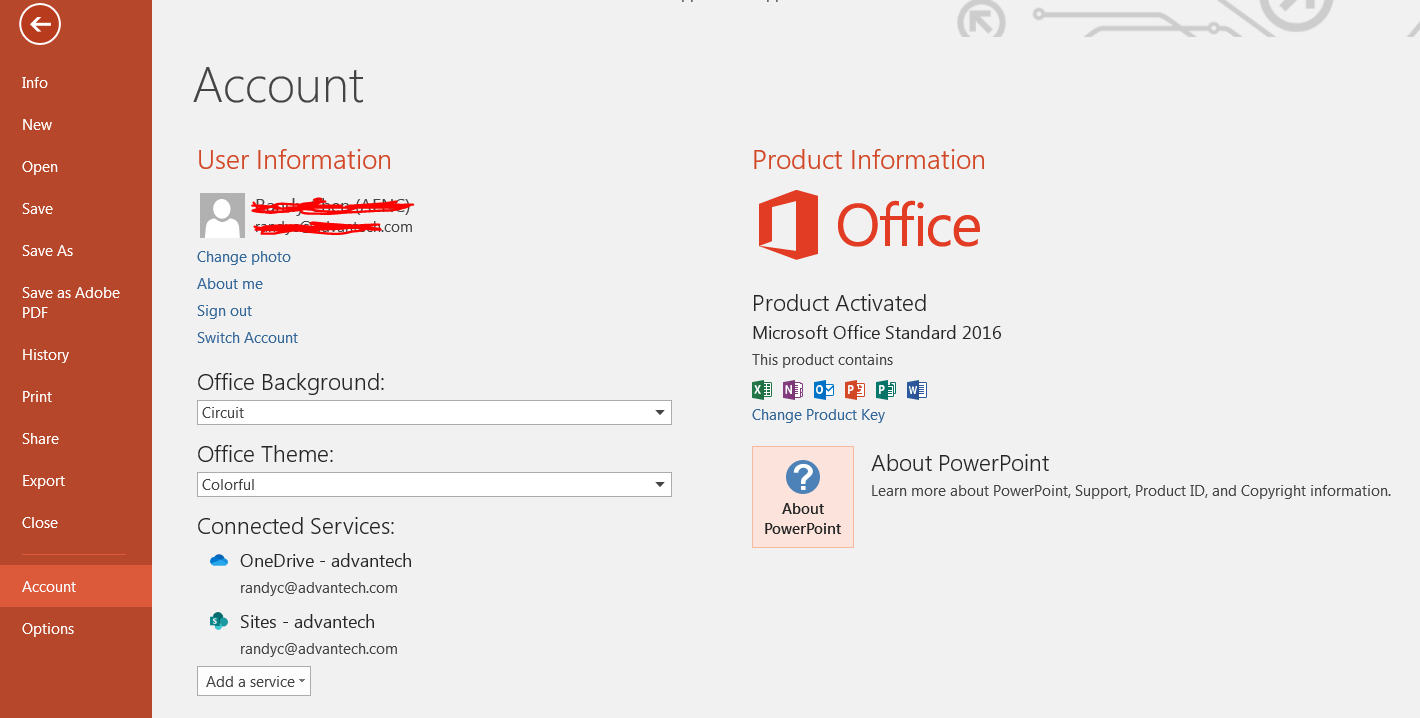
Task: Click the OneNote icon in product contents
Action: [793, 390]
